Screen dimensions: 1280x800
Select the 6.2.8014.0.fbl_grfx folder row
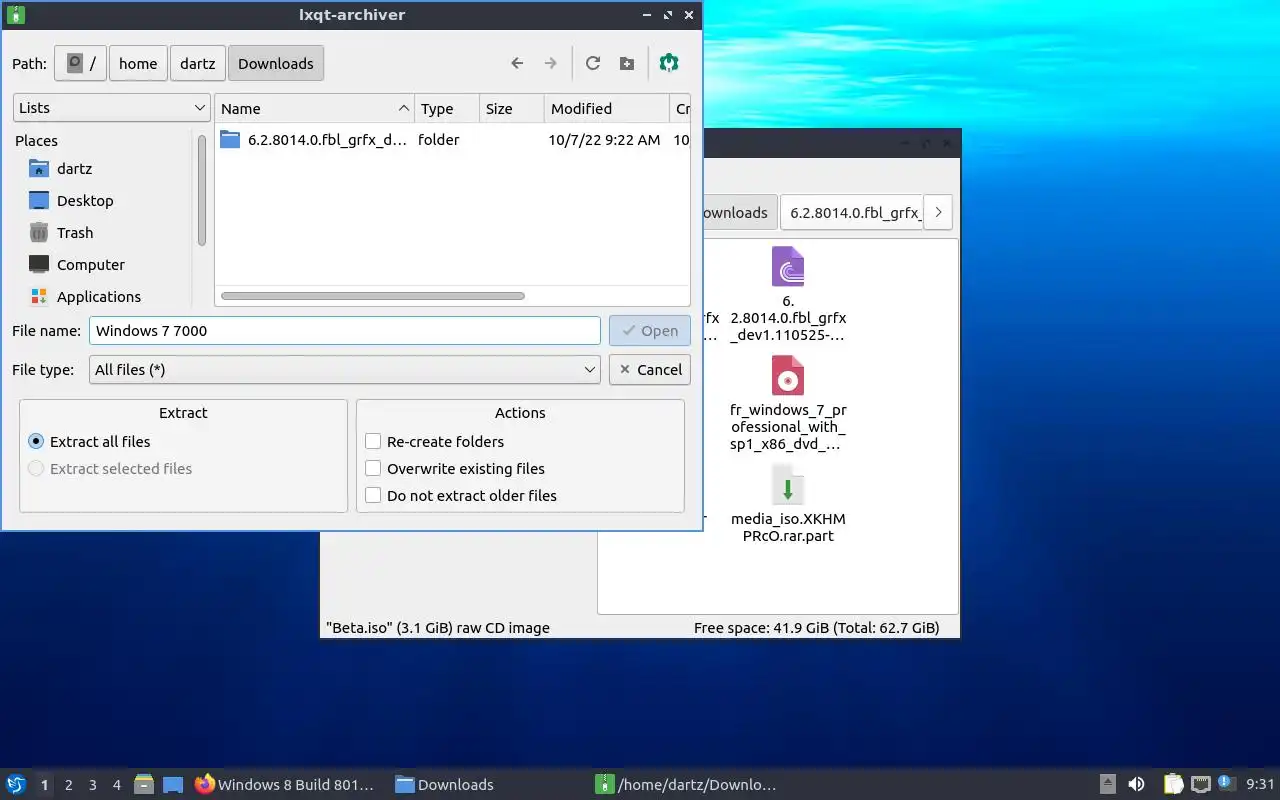[x=453, y=140]
